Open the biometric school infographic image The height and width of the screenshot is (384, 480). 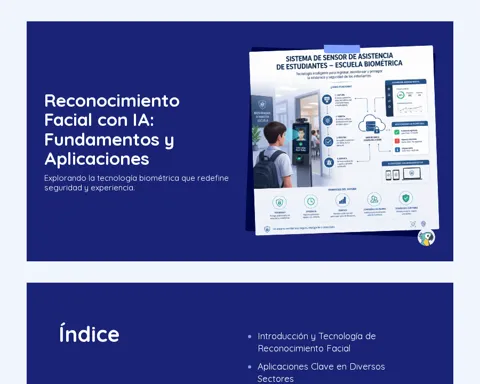[343, 140]
